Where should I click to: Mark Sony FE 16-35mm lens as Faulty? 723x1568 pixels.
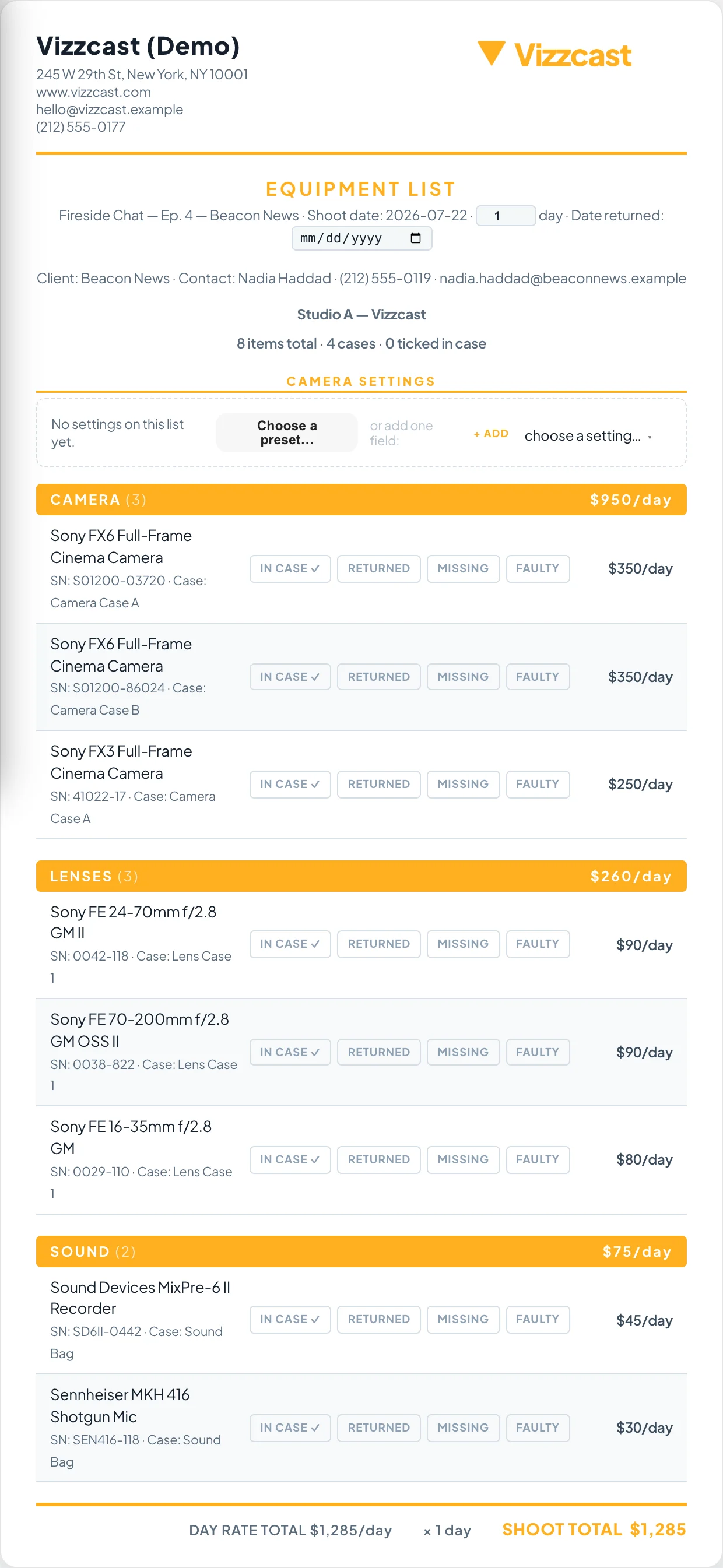tap(538, 1159)
